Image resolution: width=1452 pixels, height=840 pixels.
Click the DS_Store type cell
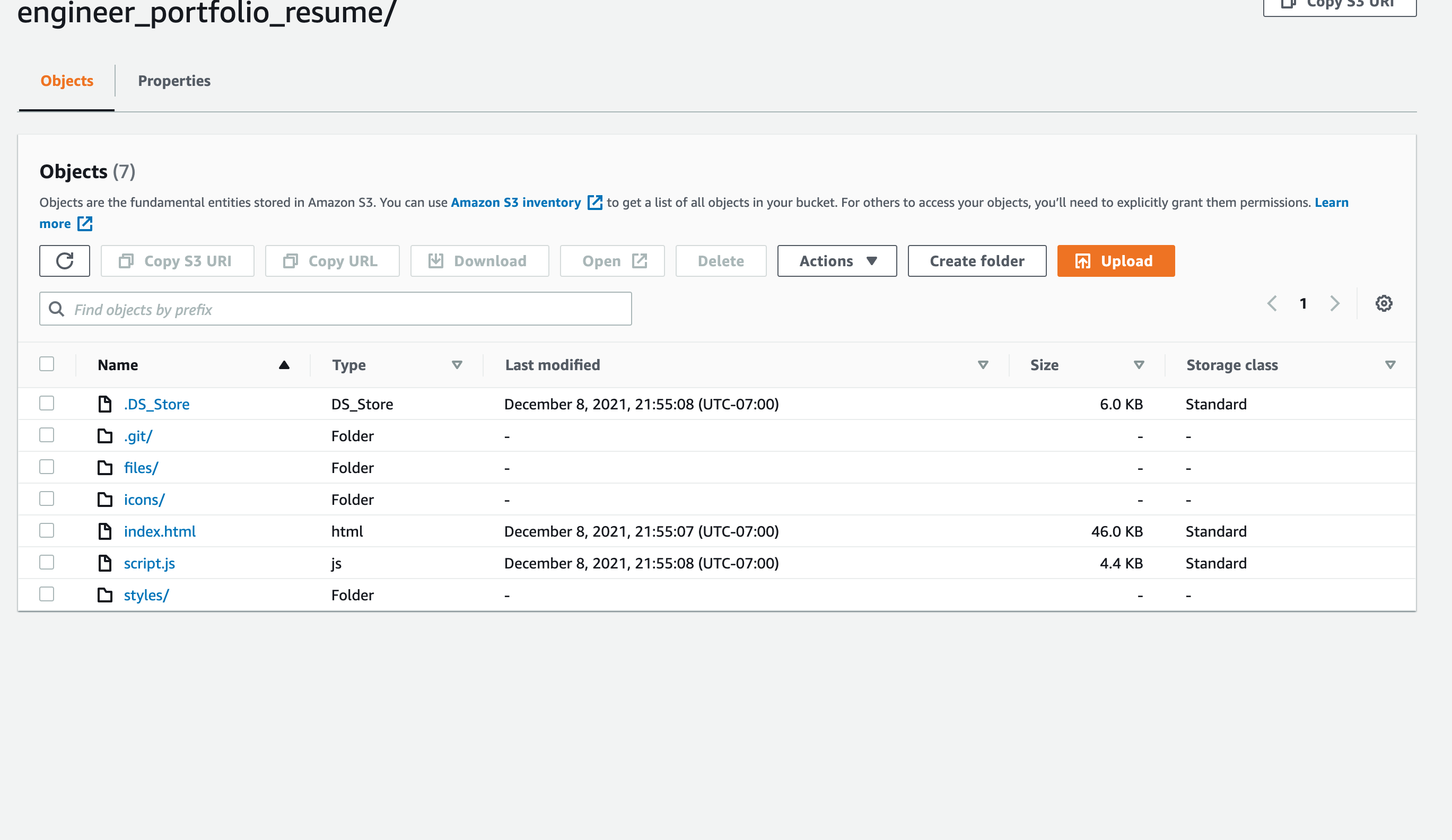tap(362, 405)
